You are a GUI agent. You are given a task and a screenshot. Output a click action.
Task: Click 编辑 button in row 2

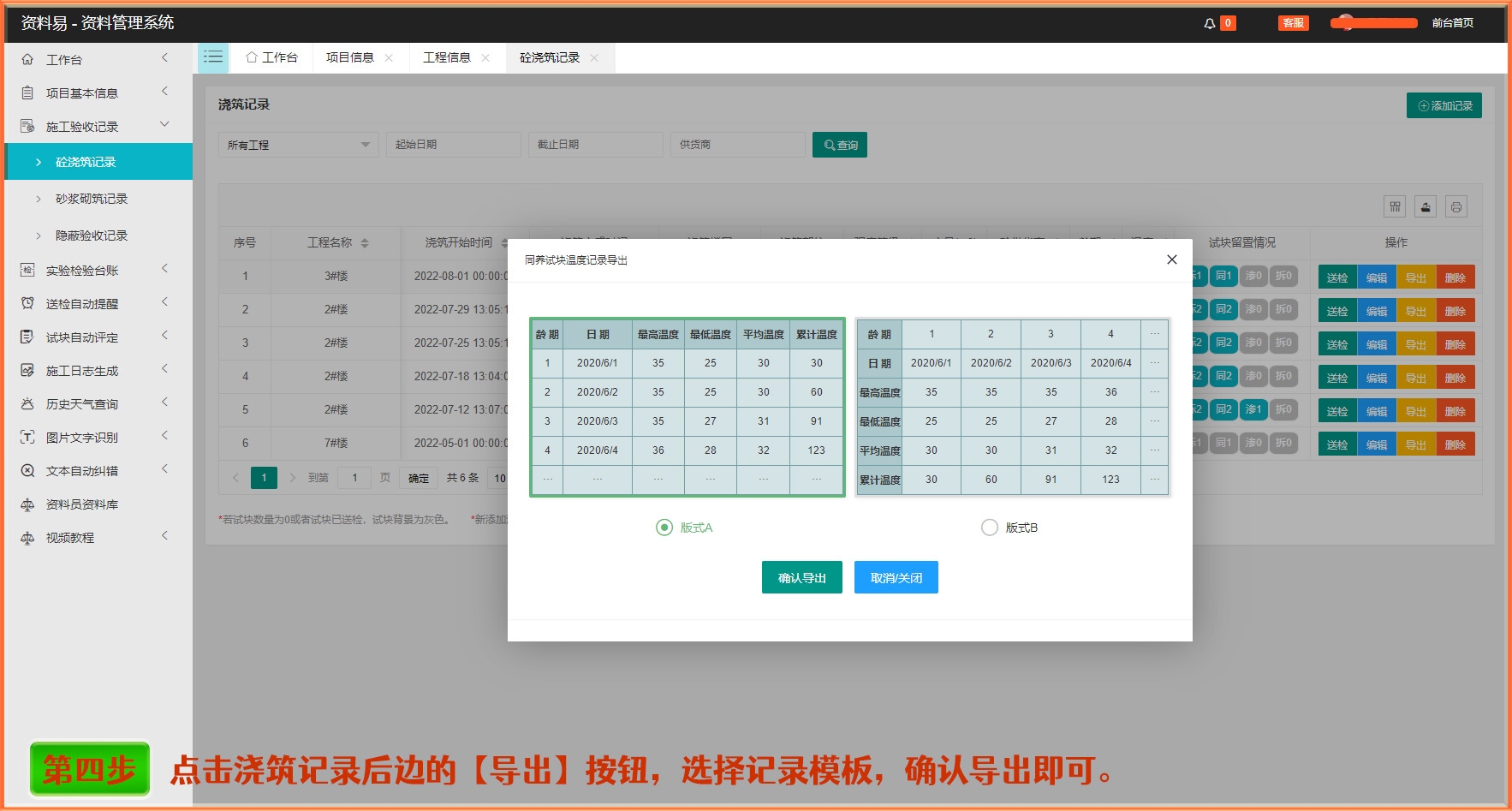click(1377, 311)
